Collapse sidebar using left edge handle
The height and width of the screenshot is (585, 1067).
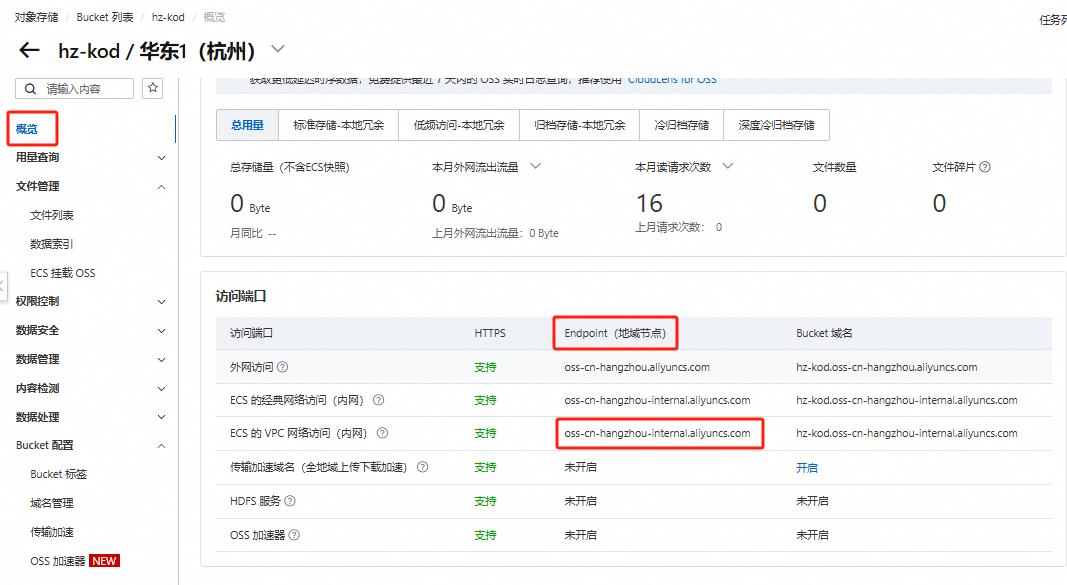pos(3,286)
